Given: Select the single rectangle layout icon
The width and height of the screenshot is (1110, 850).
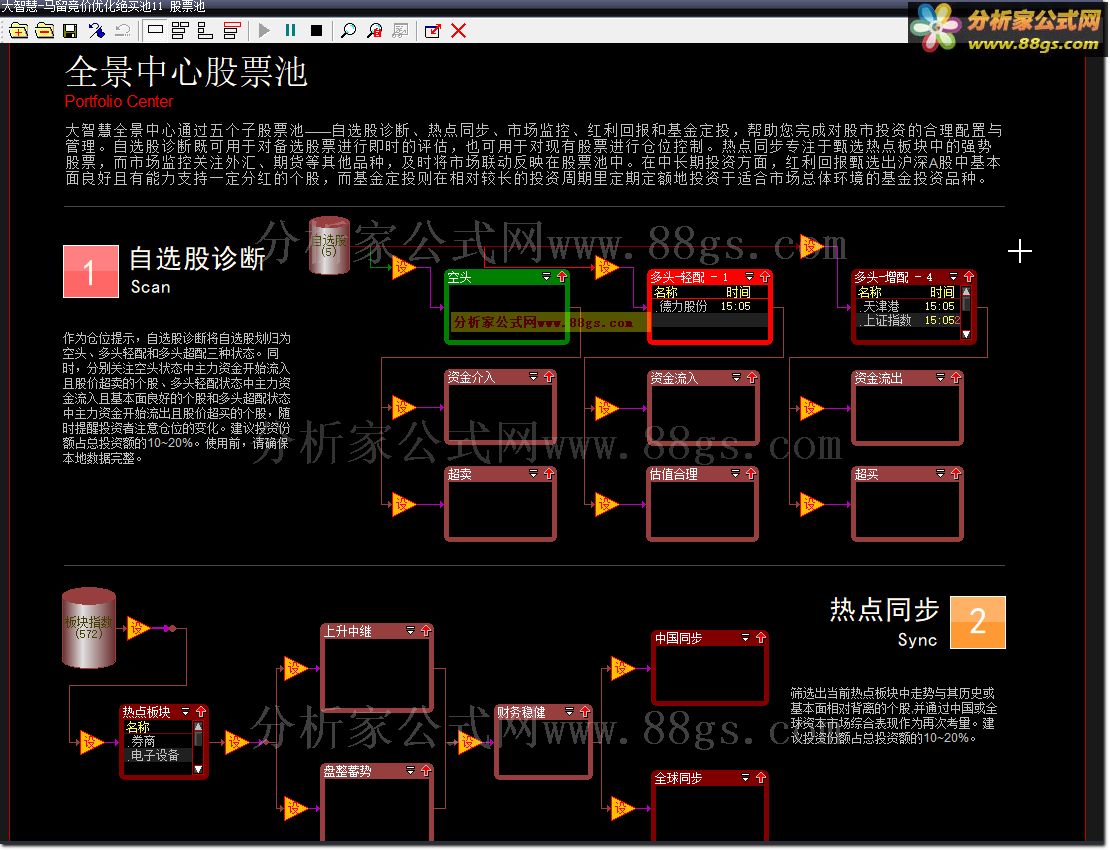Looking at the screenshot, I should coord(156,30).
